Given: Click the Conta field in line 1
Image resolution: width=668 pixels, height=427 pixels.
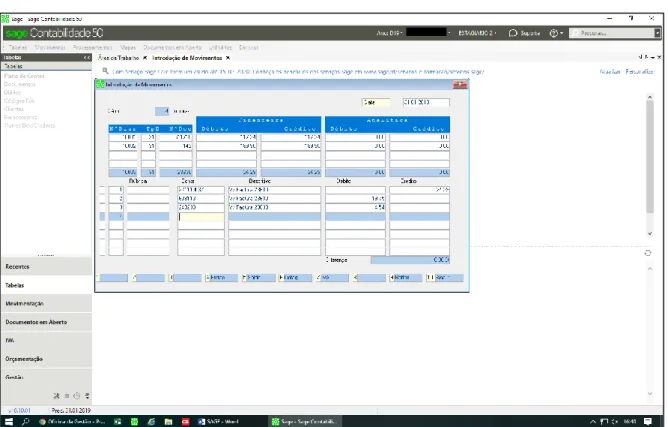Looking at the screenshot, I should click(x=201, y=190).
